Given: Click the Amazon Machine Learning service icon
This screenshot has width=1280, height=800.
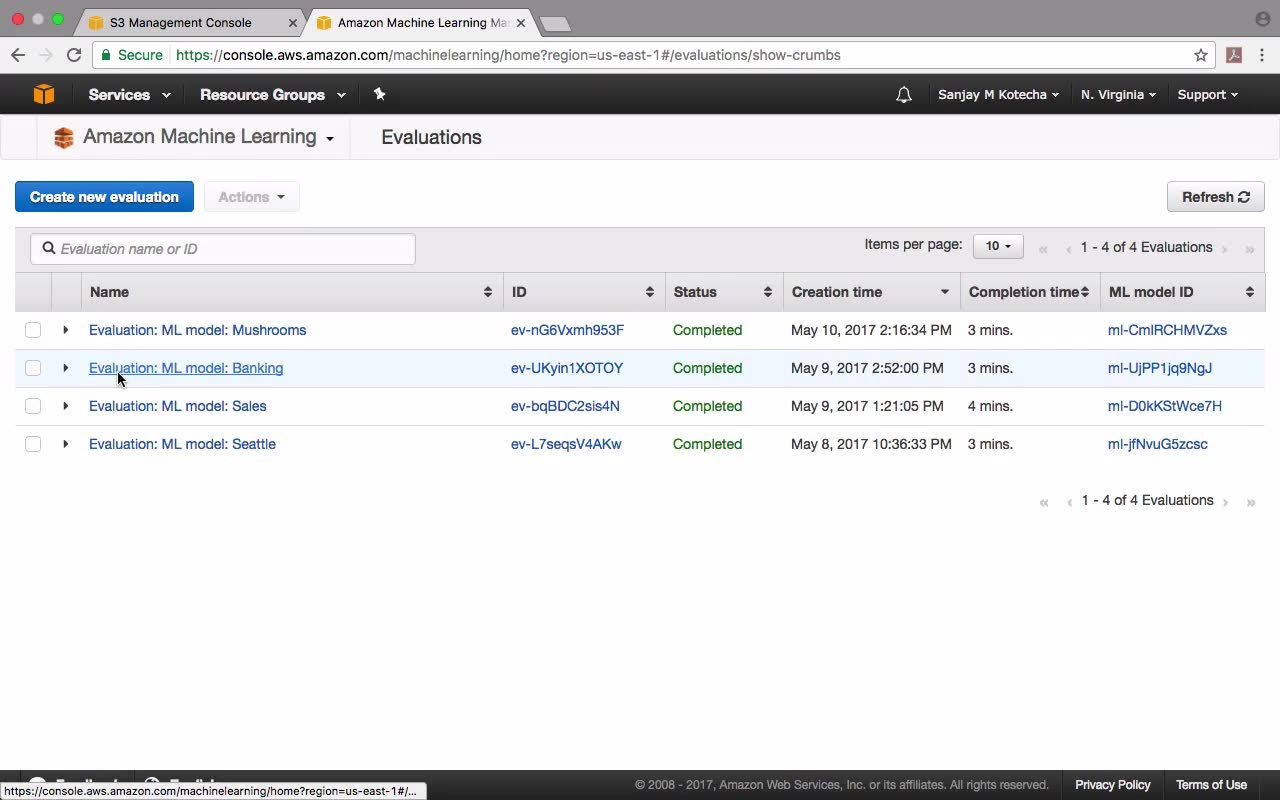Looking at the screenshot, I should click(64, 138).
